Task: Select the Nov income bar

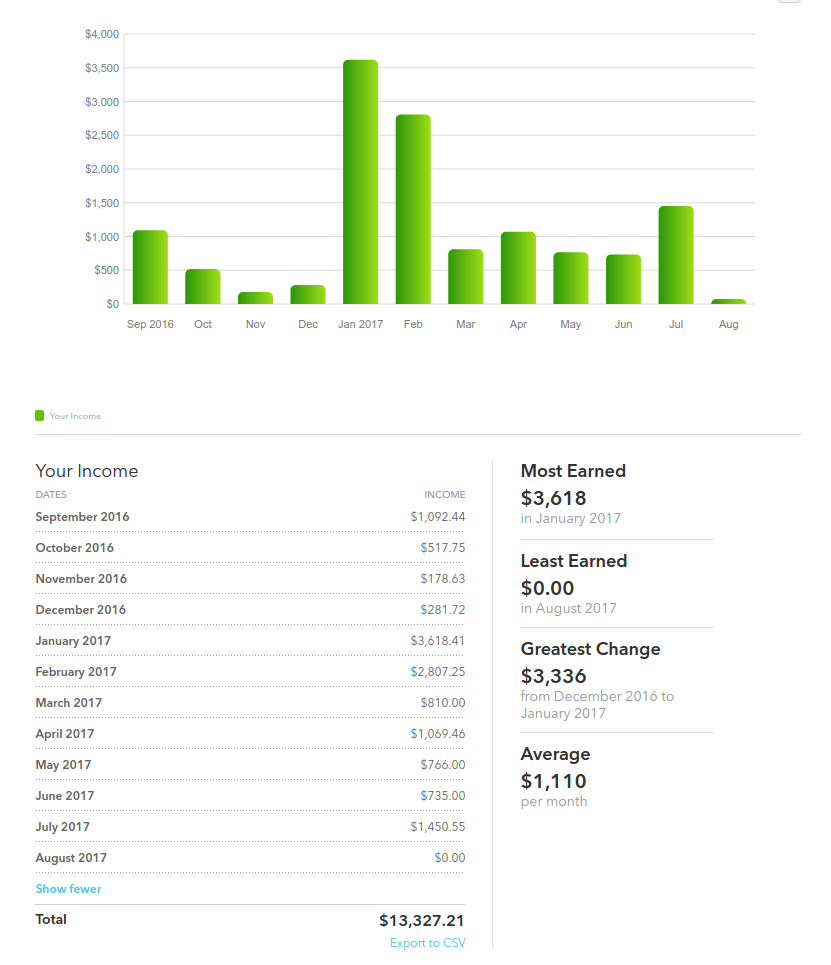Action: click(x=255, y=298)
